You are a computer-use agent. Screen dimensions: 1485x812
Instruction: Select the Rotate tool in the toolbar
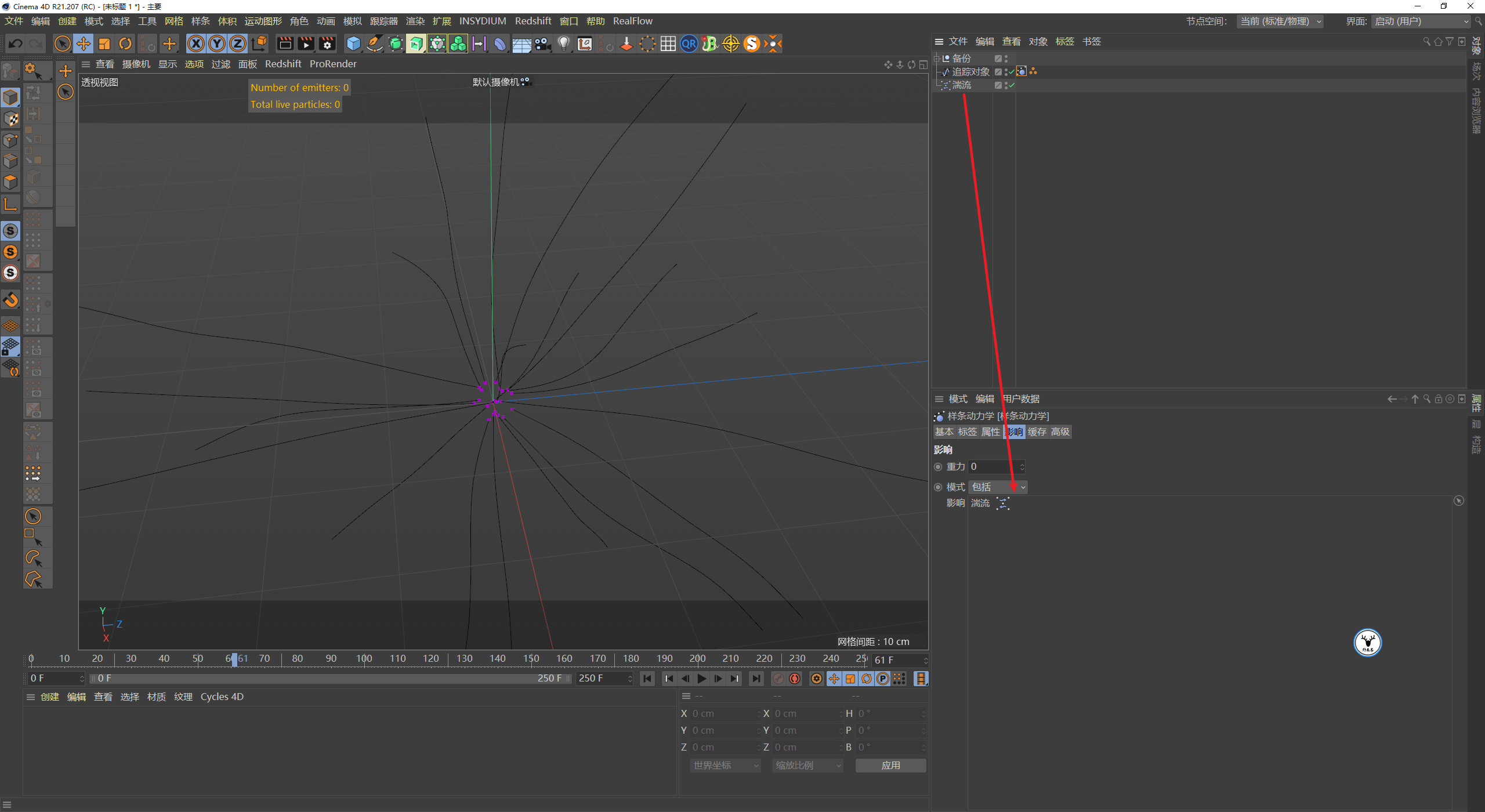point(125,43)
